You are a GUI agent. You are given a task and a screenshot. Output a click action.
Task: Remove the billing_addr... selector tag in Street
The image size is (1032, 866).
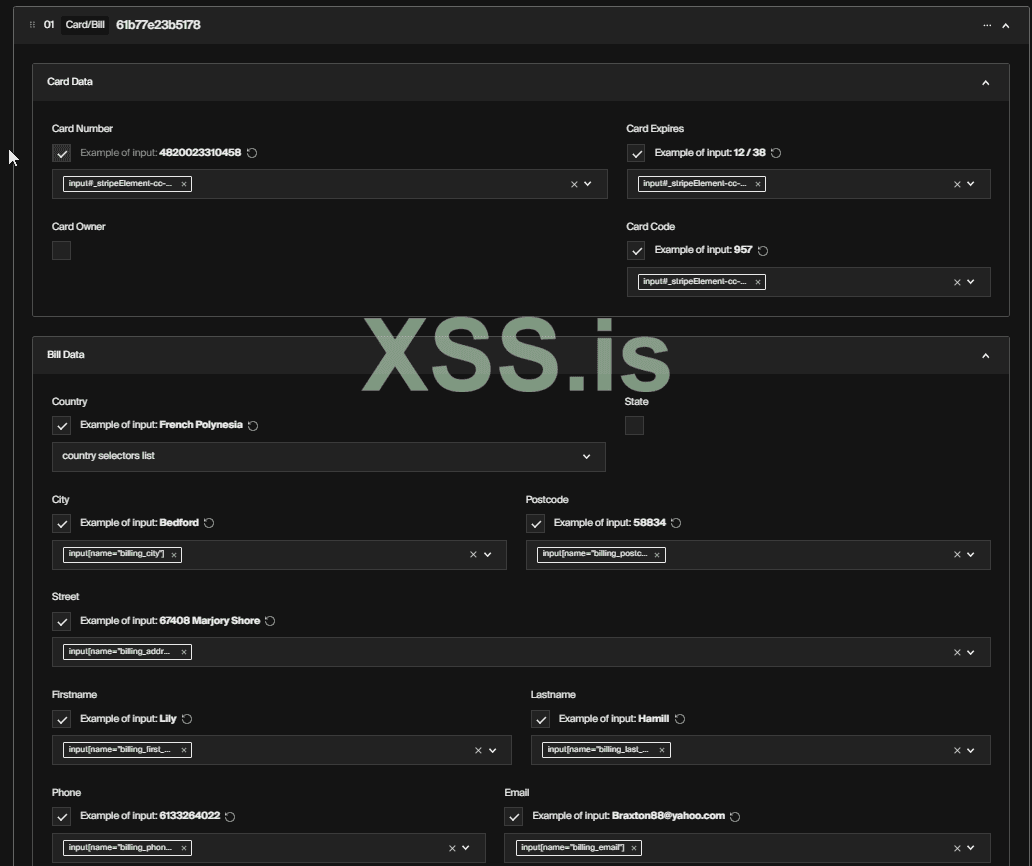click(x=184, y=652)
